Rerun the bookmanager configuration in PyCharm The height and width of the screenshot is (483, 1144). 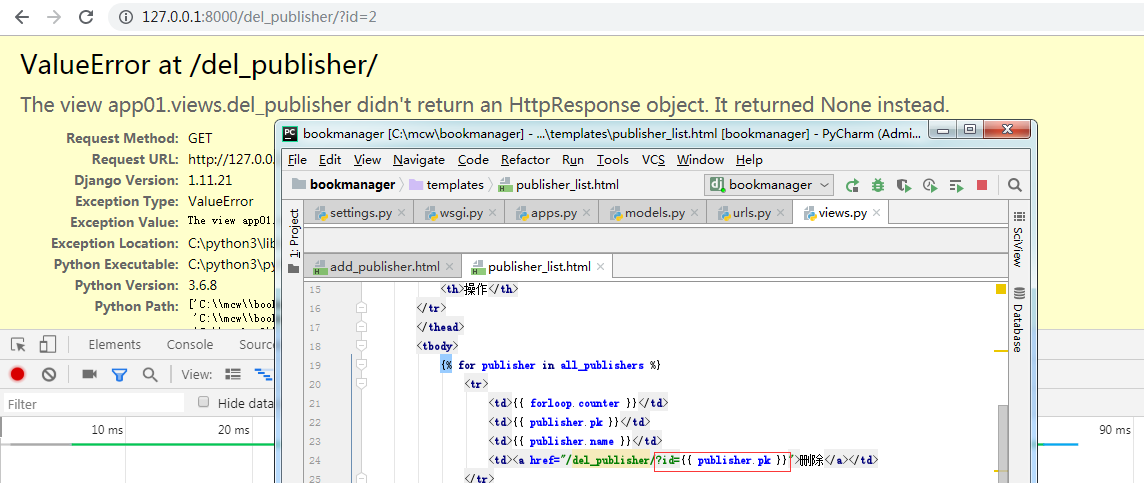tap(852, 185)
